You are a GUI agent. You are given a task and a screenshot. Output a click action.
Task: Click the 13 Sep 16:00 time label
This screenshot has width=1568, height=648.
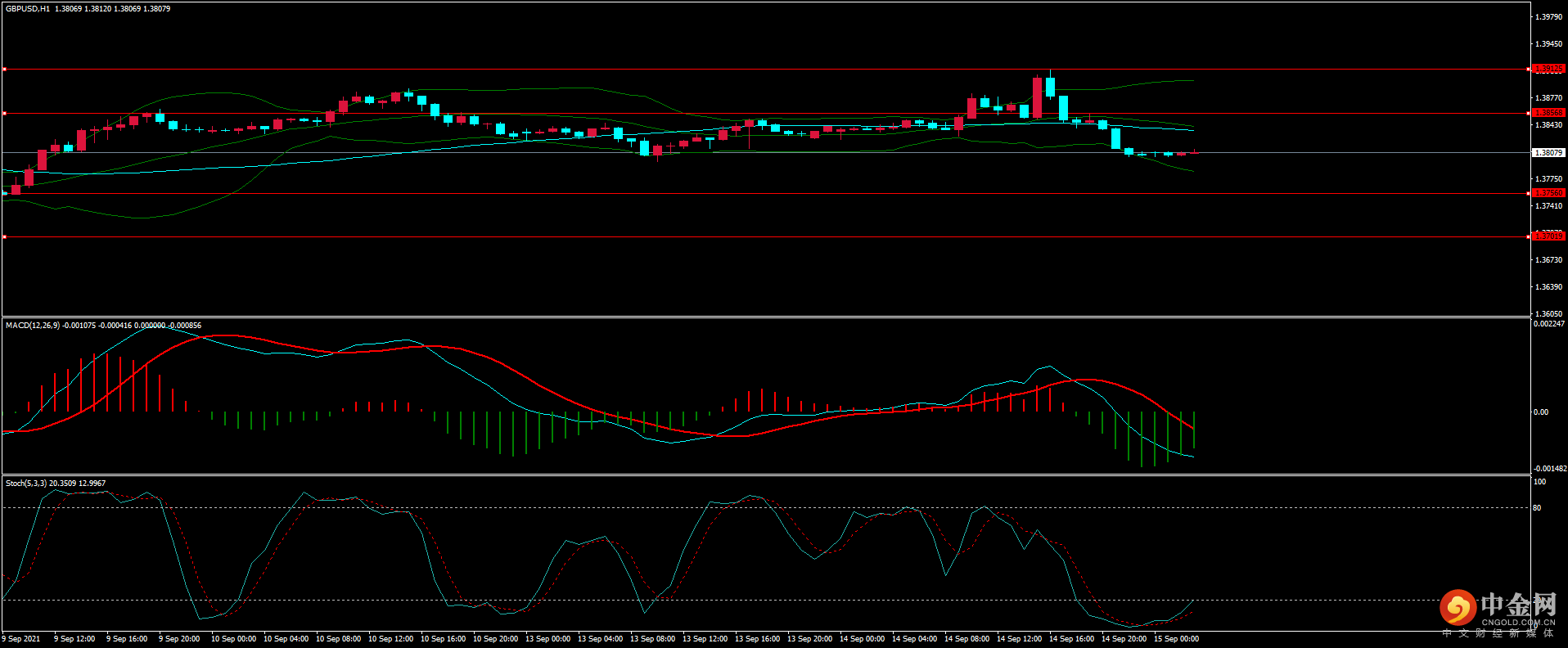tap(757, 639)
